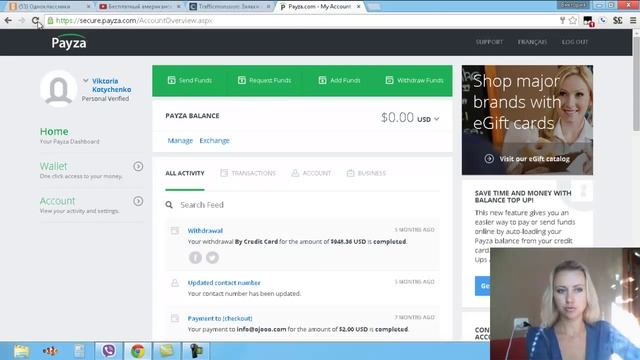Open Updated contact number link

pos(224,282)
